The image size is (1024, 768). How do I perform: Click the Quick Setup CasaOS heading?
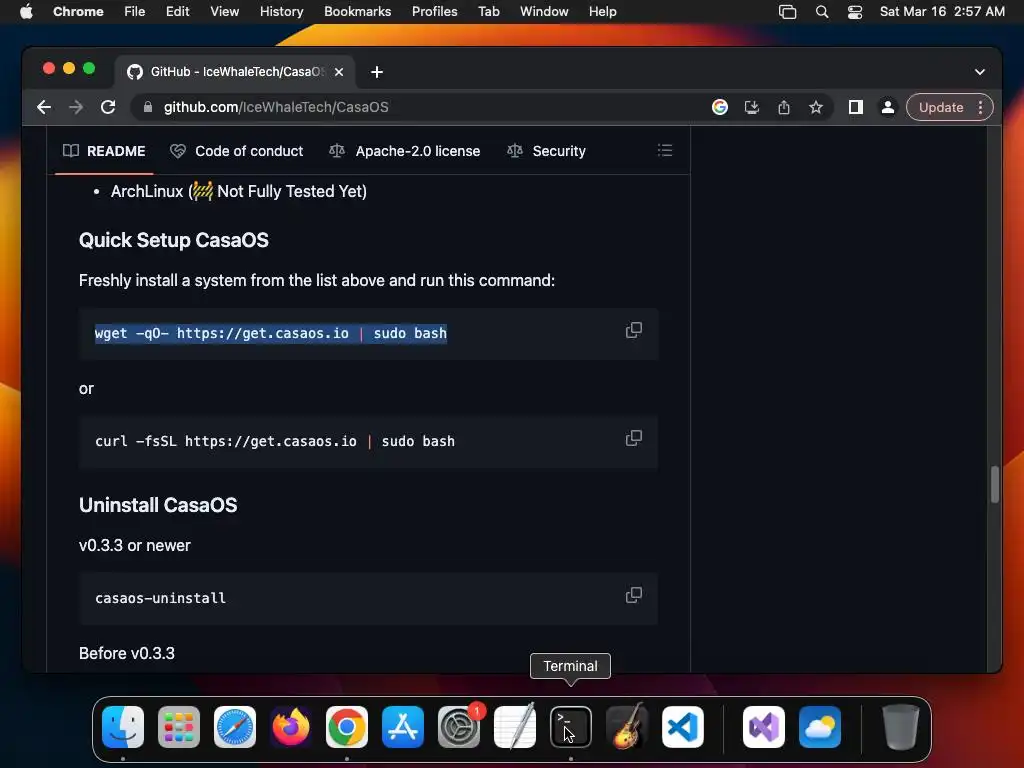coord(174,240)
